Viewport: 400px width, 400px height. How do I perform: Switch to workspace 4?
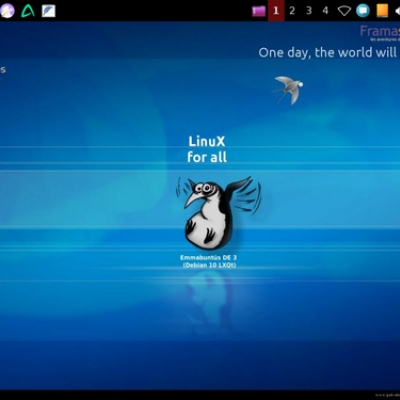(x=326, y=11)
